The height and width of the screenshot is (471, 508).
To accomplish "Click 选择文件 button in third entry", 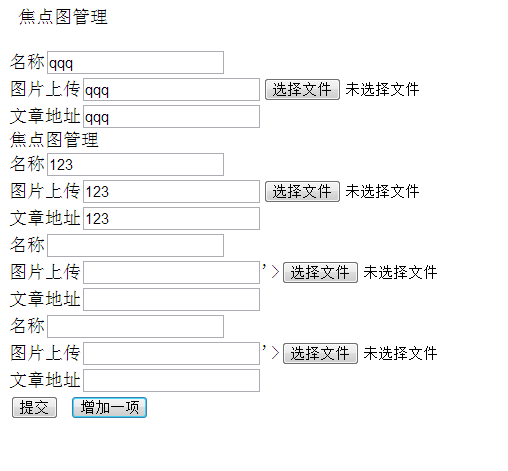I will (320, 272).
